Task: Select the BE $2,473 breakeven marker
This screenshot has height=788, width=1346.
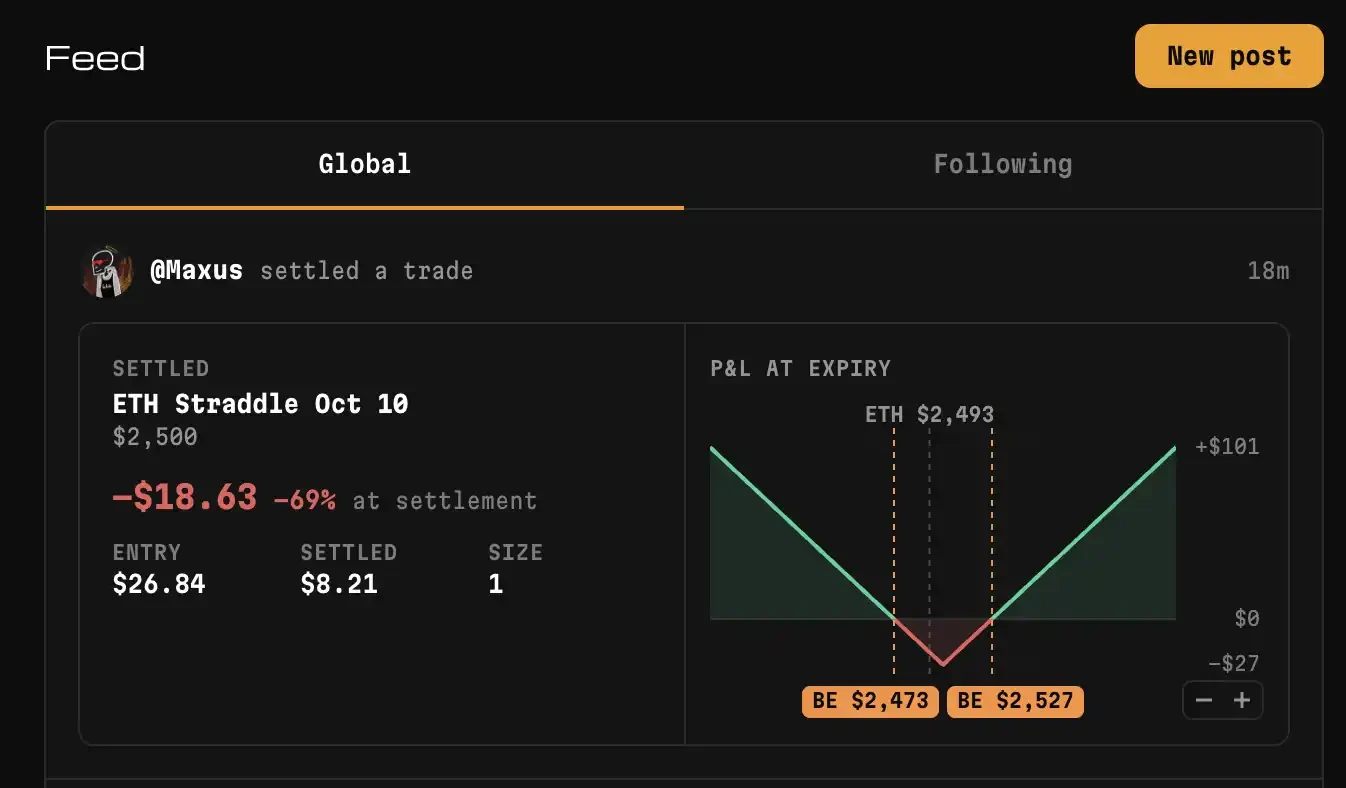Action: 870,701
